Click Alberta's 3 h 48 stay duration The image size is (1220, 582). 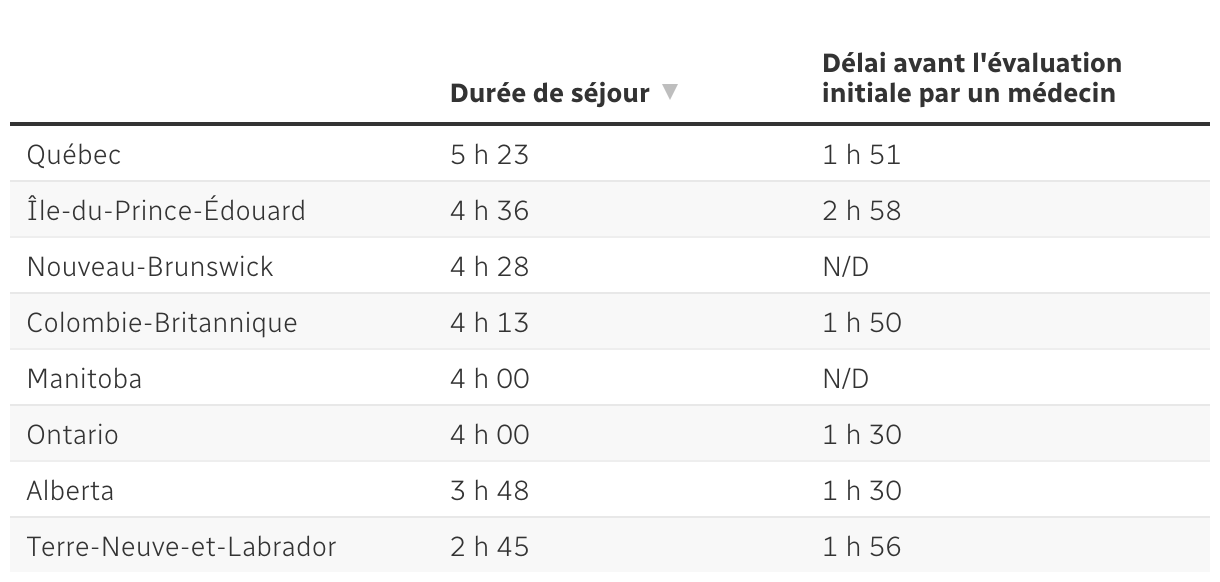click(x=490, y=491)
